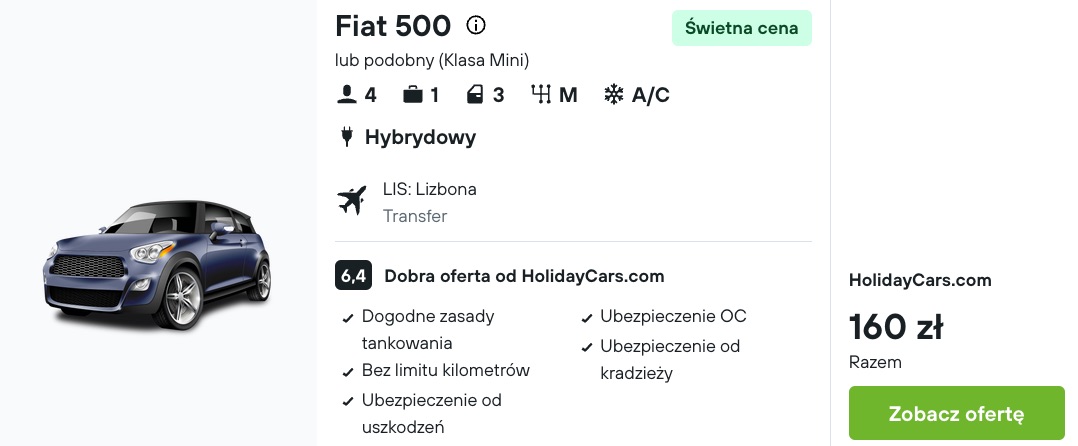
Task: Click the manual gearbox icon
Action: pyautogui.click(x=541, y=94)
